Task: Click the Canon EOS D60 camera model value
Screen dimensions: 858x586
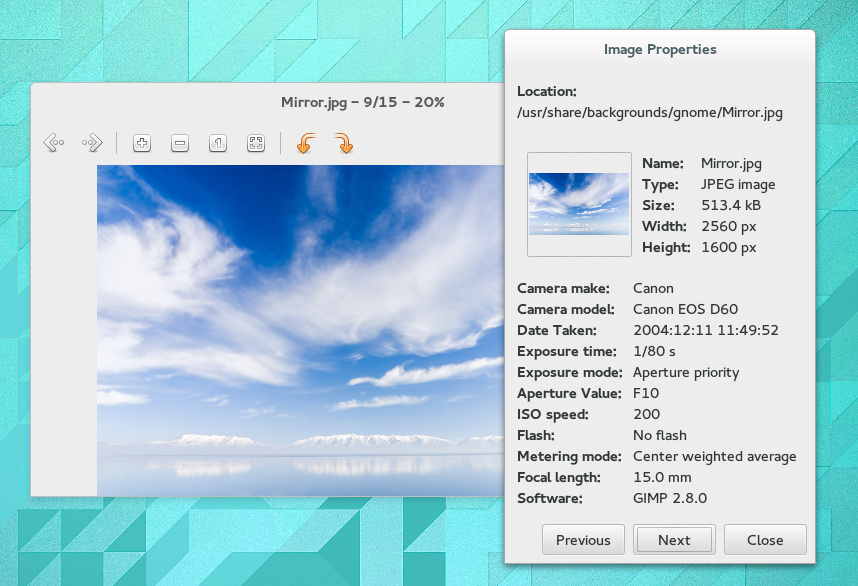Action: (x=685, y=309)
